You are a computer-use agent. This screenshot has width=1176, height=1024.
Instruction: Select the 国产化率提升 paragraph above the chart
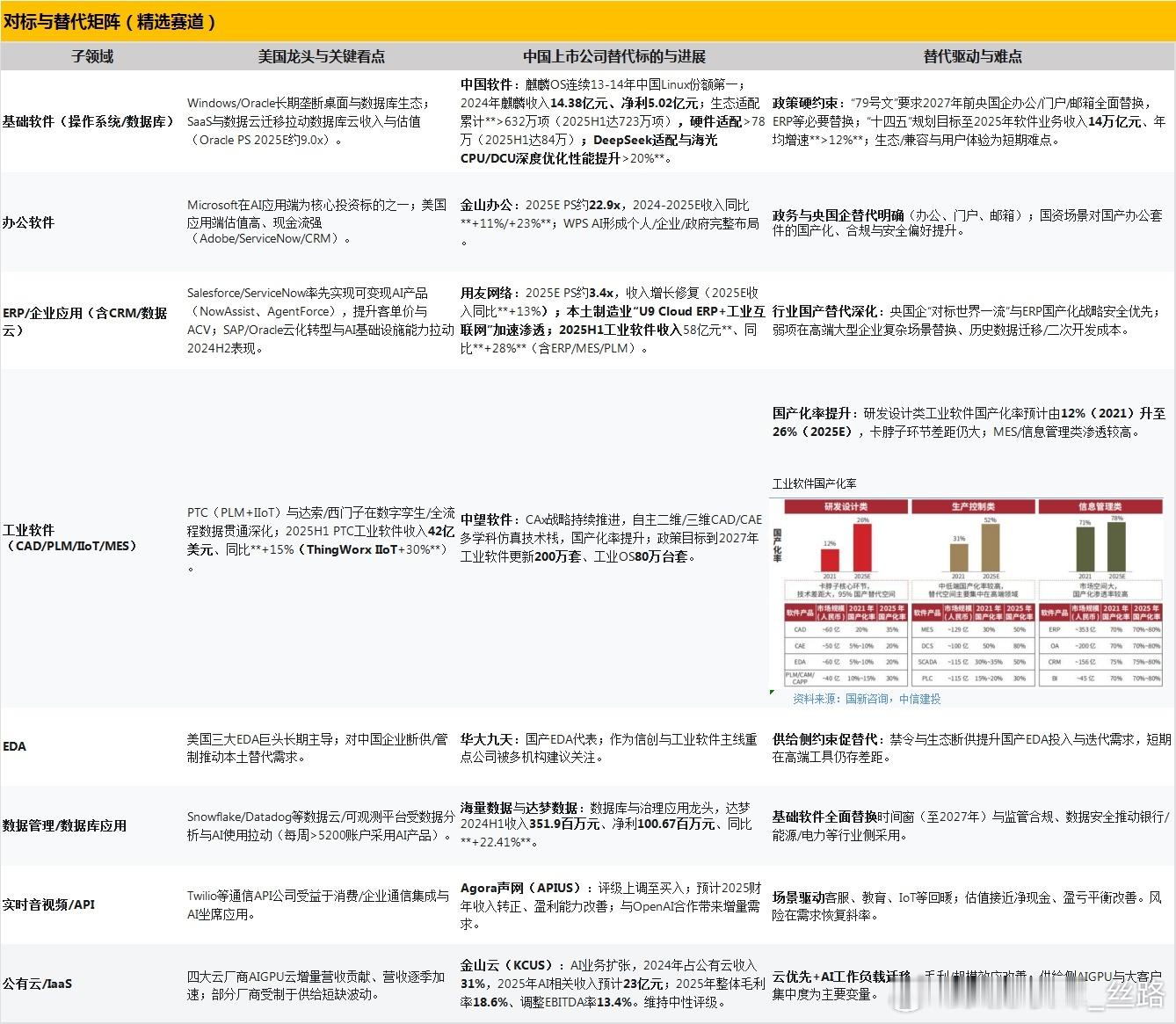[x=969, y=422]
